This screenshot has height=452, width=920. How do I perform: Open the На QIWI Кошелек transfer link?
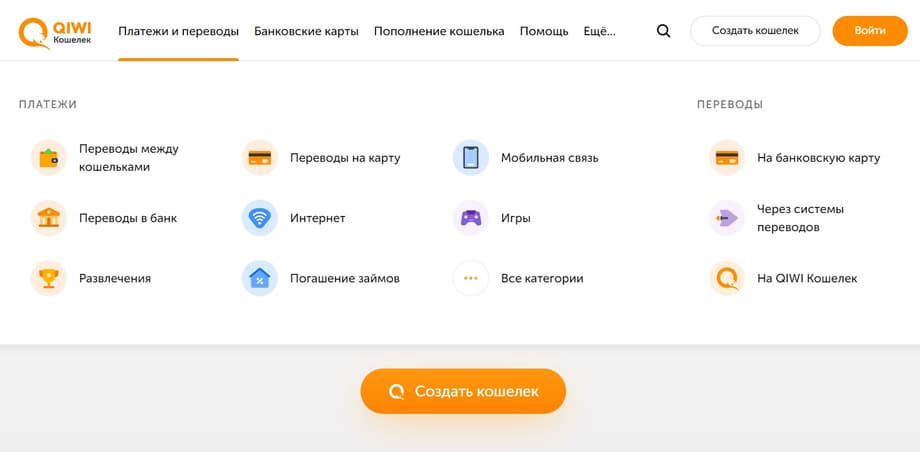(807, 278)
